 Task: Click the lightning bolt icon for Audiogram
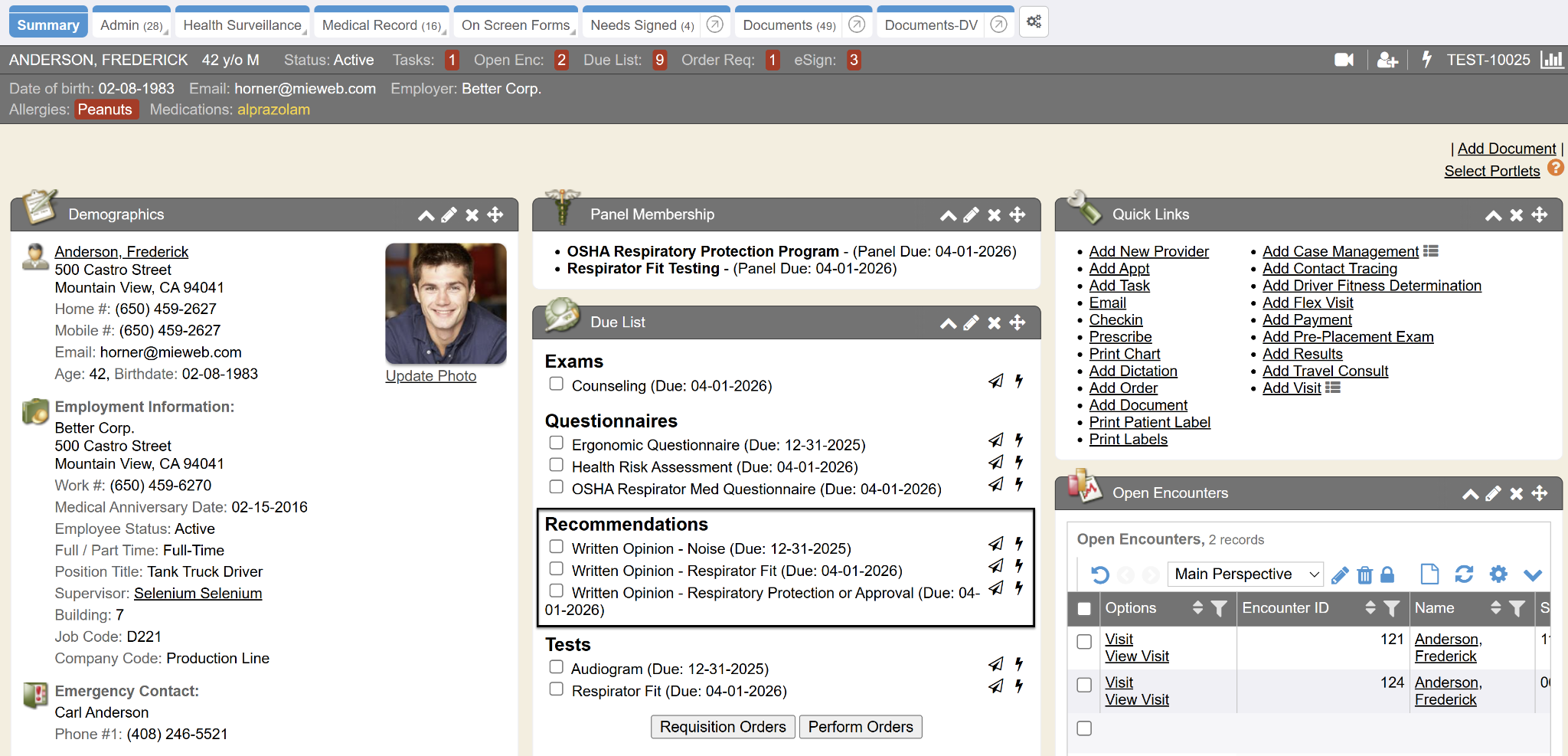click(1019, 664)
